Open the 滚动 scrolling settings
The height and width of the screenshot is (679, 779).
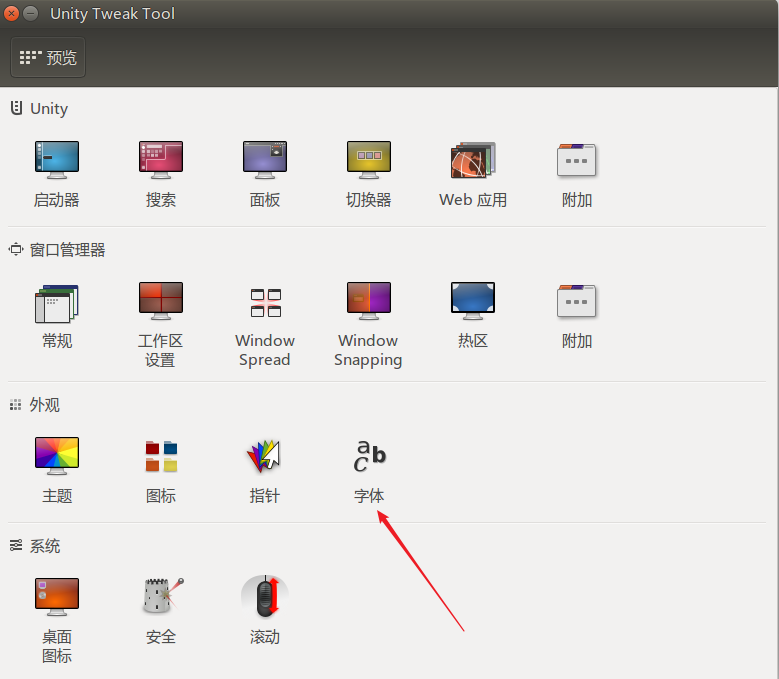(x=265, y=611)
